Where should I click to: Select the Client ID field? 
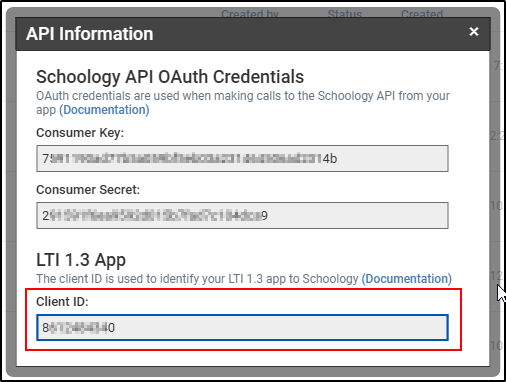tap(242, 328)
